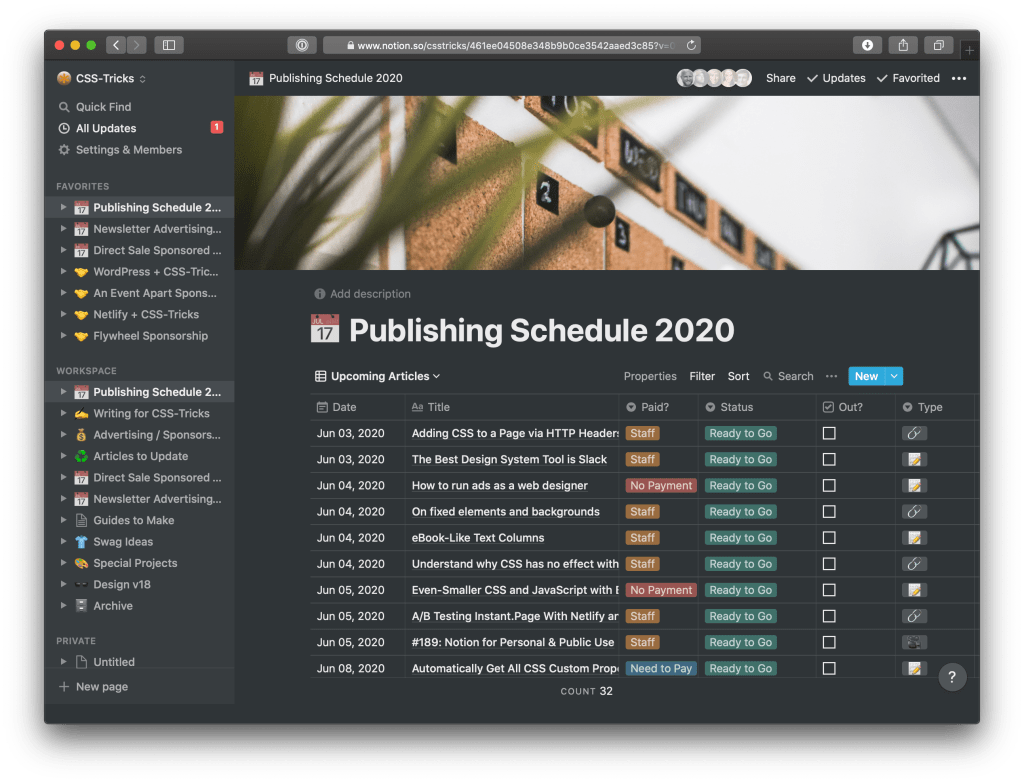Check Out? for How to run ads

[829, 485]
